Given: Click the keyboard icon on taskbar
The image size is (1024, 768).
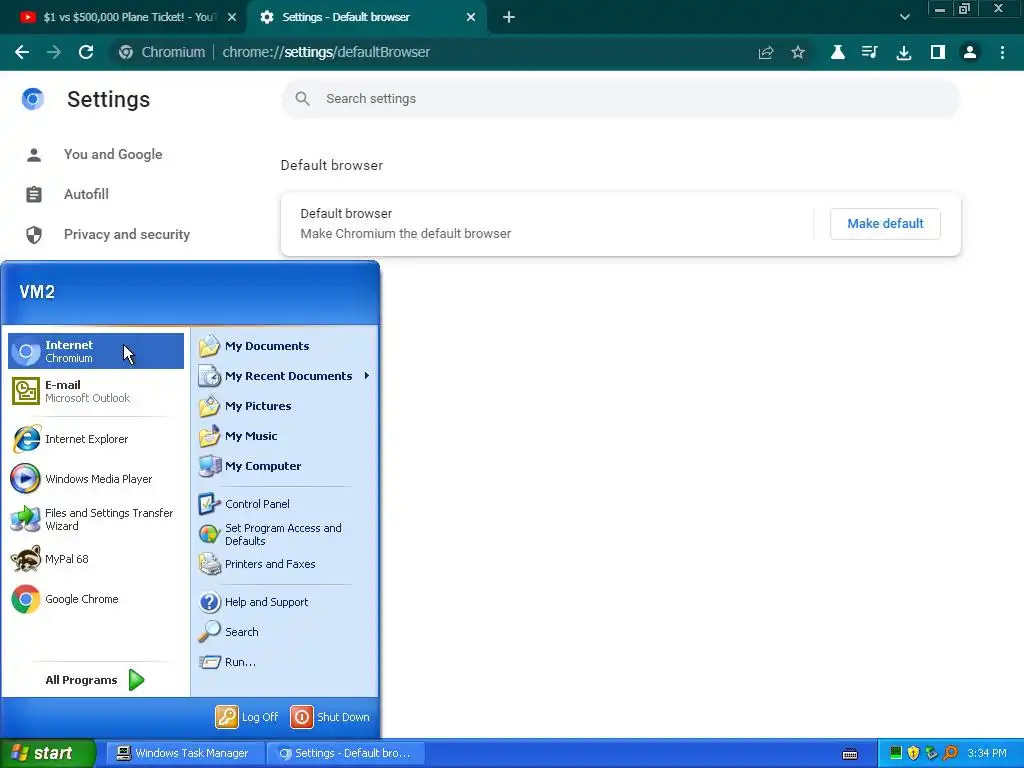Looking at the screenshot, I should (850, 754).
